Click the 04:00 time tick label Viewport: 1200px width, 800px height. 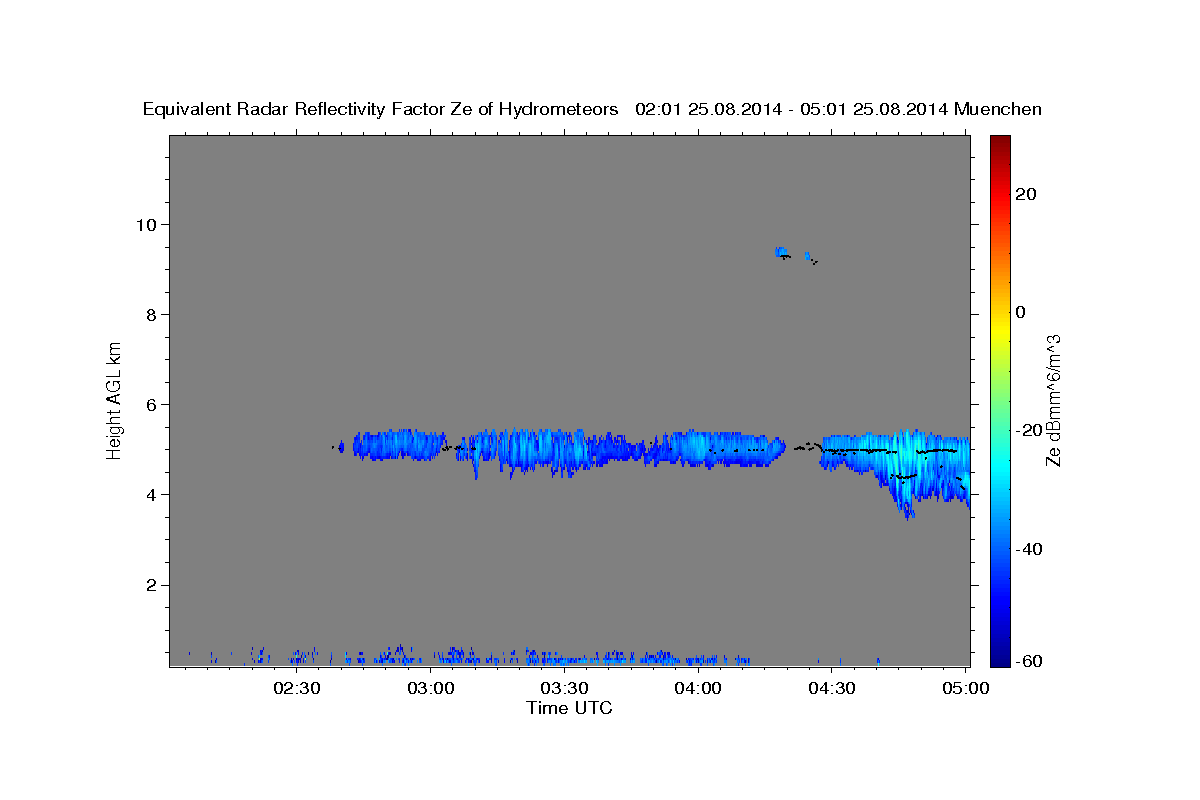tap(698, 688)
